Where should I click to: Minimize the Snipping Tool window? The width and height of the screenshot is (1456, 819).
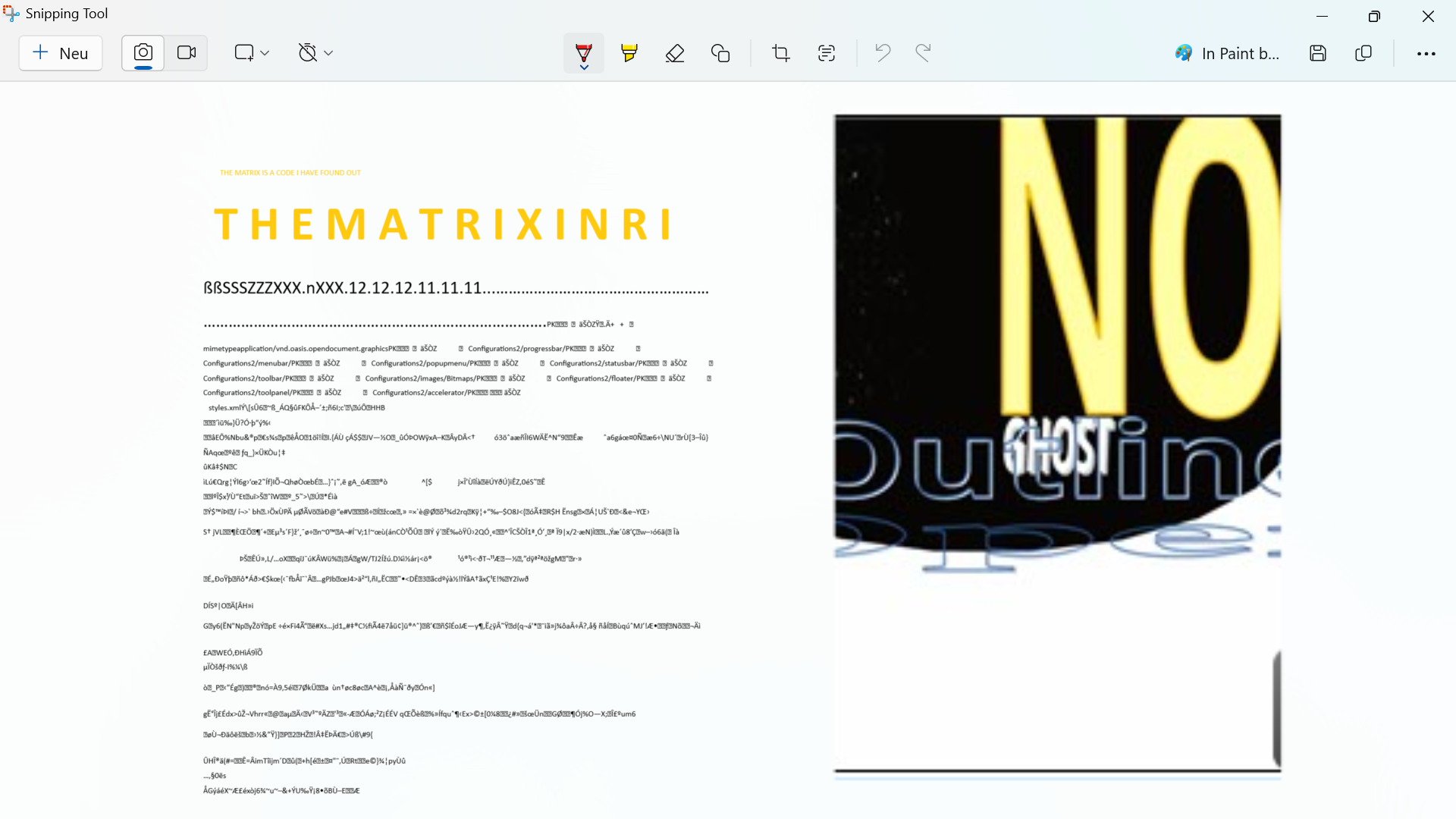(x=1322, y=16)
